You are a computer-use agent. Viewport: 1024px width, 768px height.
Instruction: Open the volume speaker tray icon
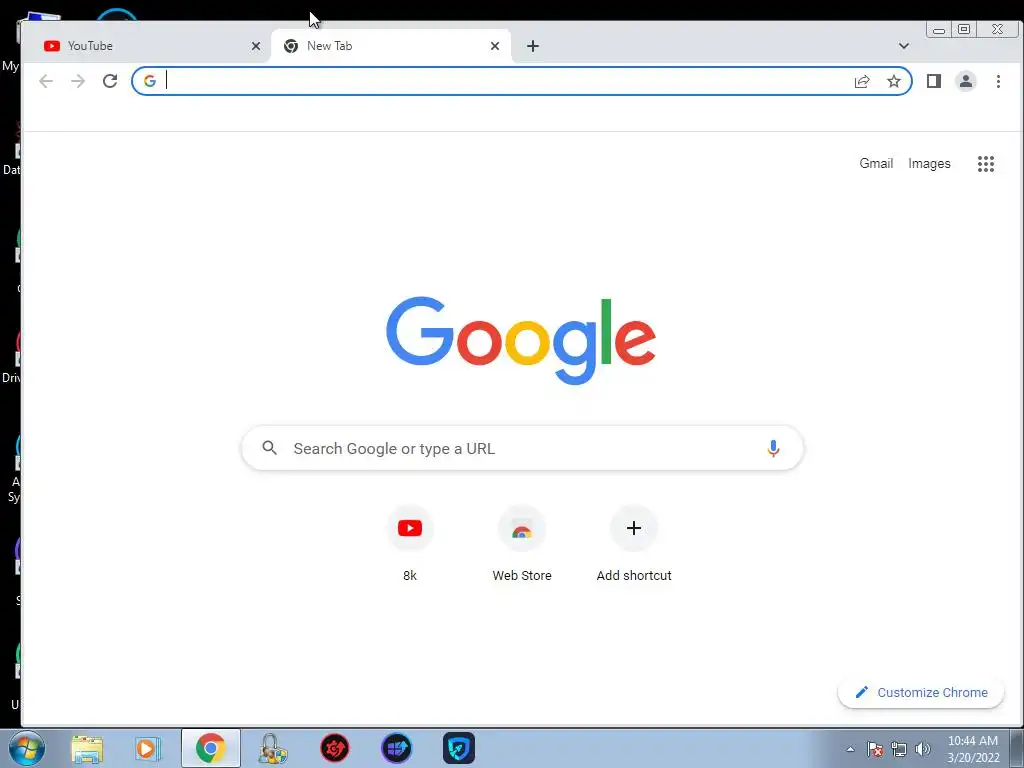pyautogui.click(x=923, y=749)
